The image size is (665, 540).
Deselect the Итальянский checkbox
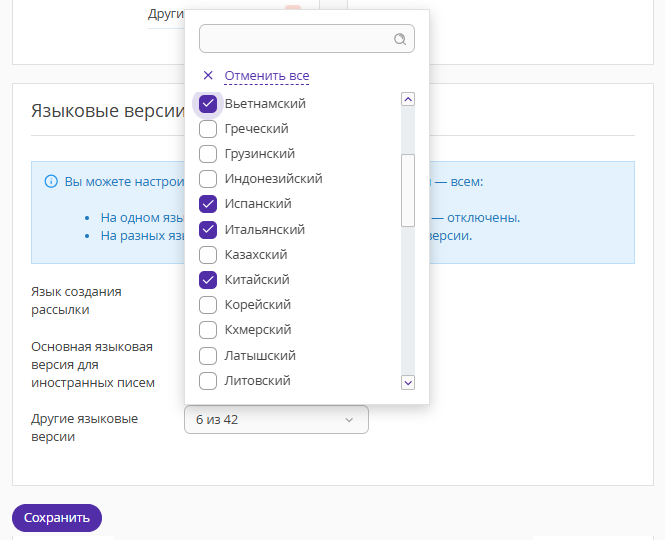tap(208, 230)
